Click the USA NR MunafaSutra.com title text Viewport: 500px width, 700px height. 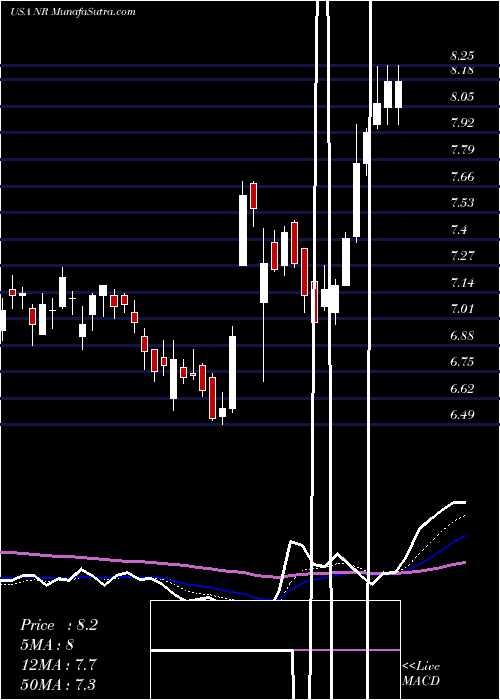[x=73, y=12]
